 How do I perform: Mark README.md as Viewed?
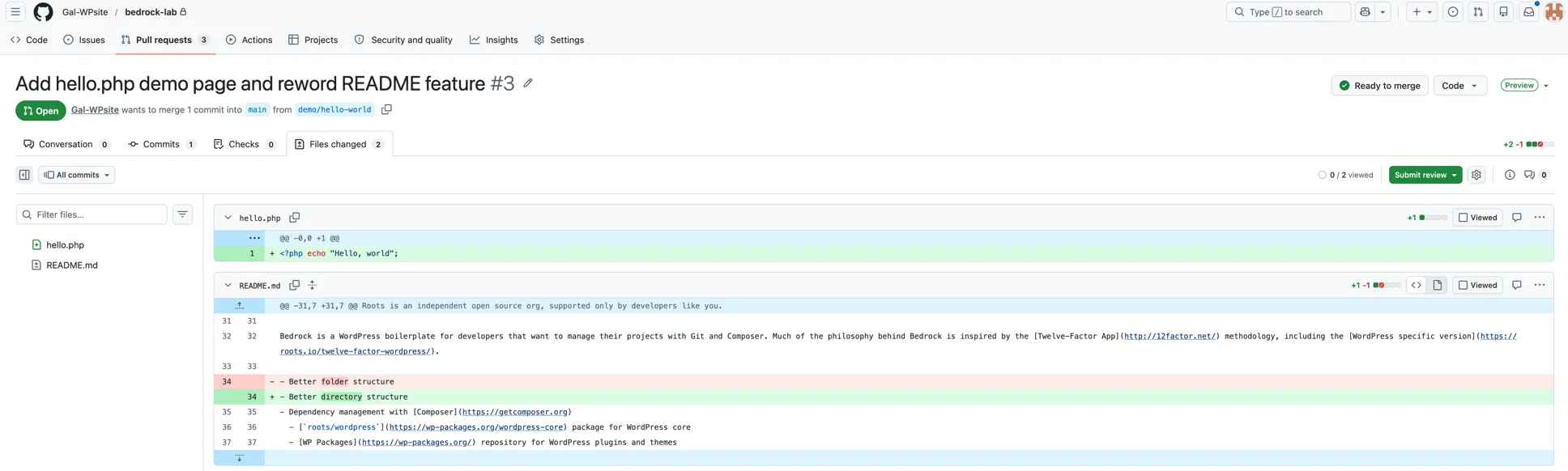pyautogui.click(x=1477, y=286)
